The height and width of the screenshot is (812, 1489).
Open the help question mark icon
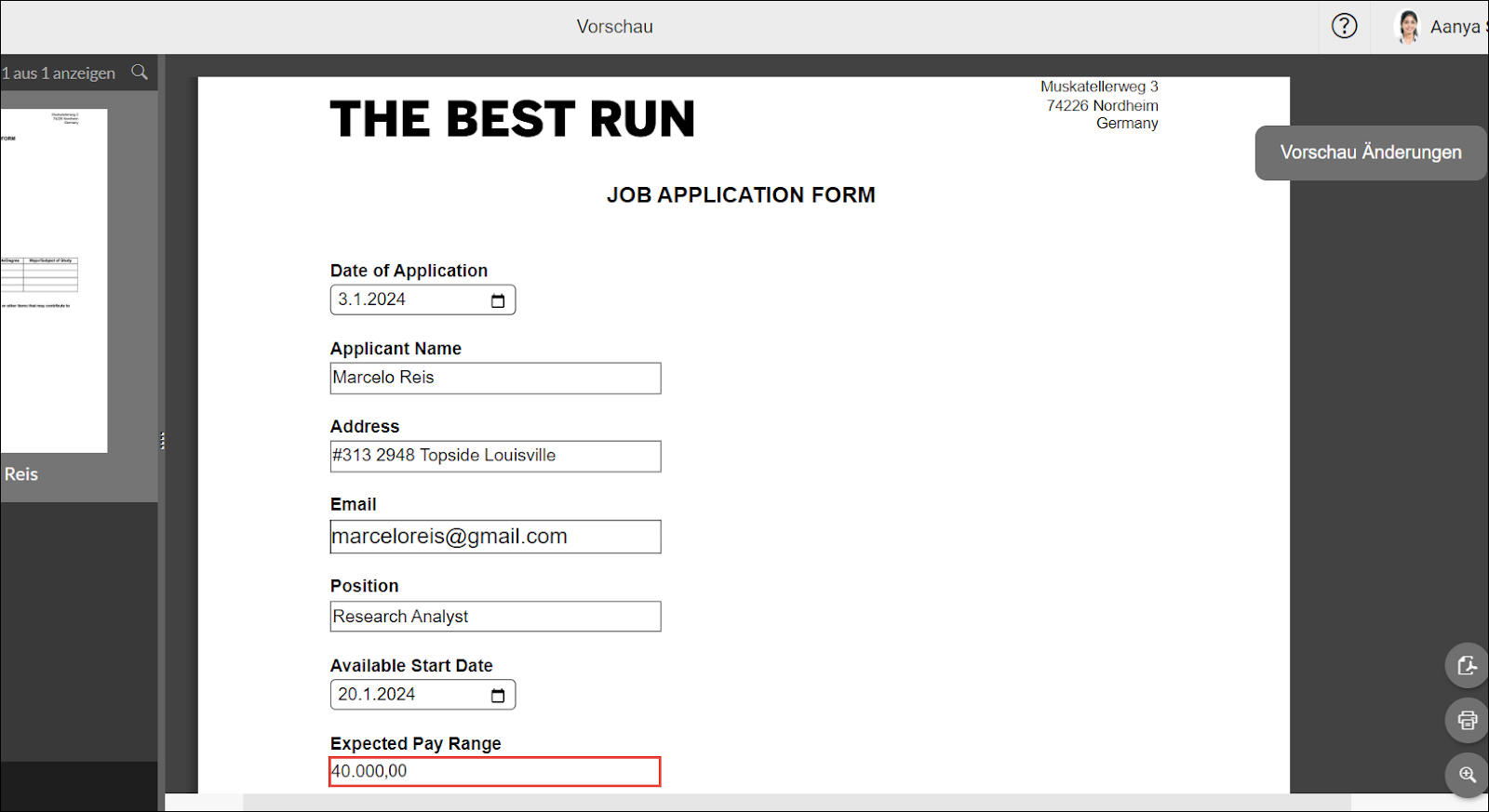(1344, 26)
